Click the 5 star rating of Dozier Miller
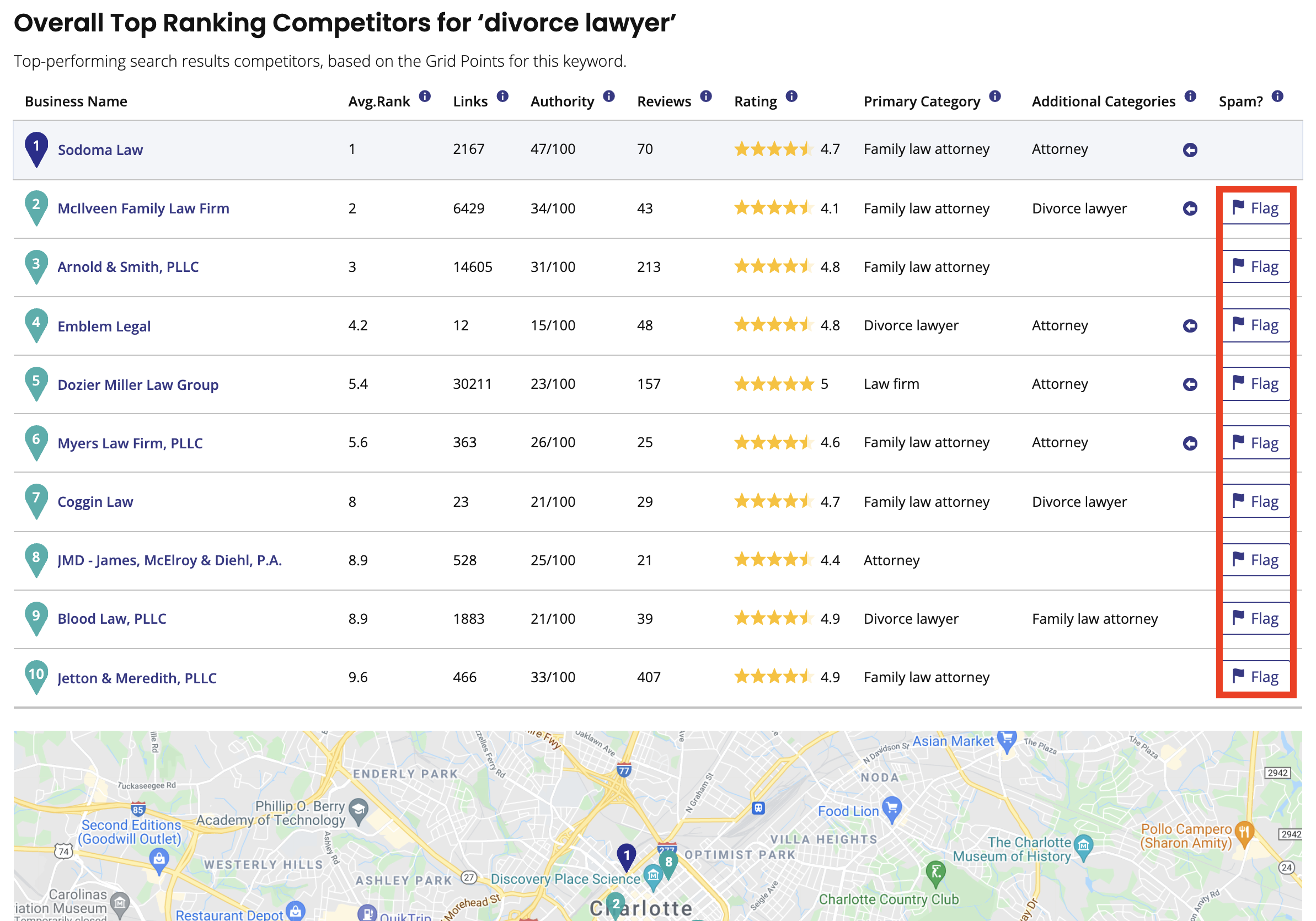 coord(780,384)
